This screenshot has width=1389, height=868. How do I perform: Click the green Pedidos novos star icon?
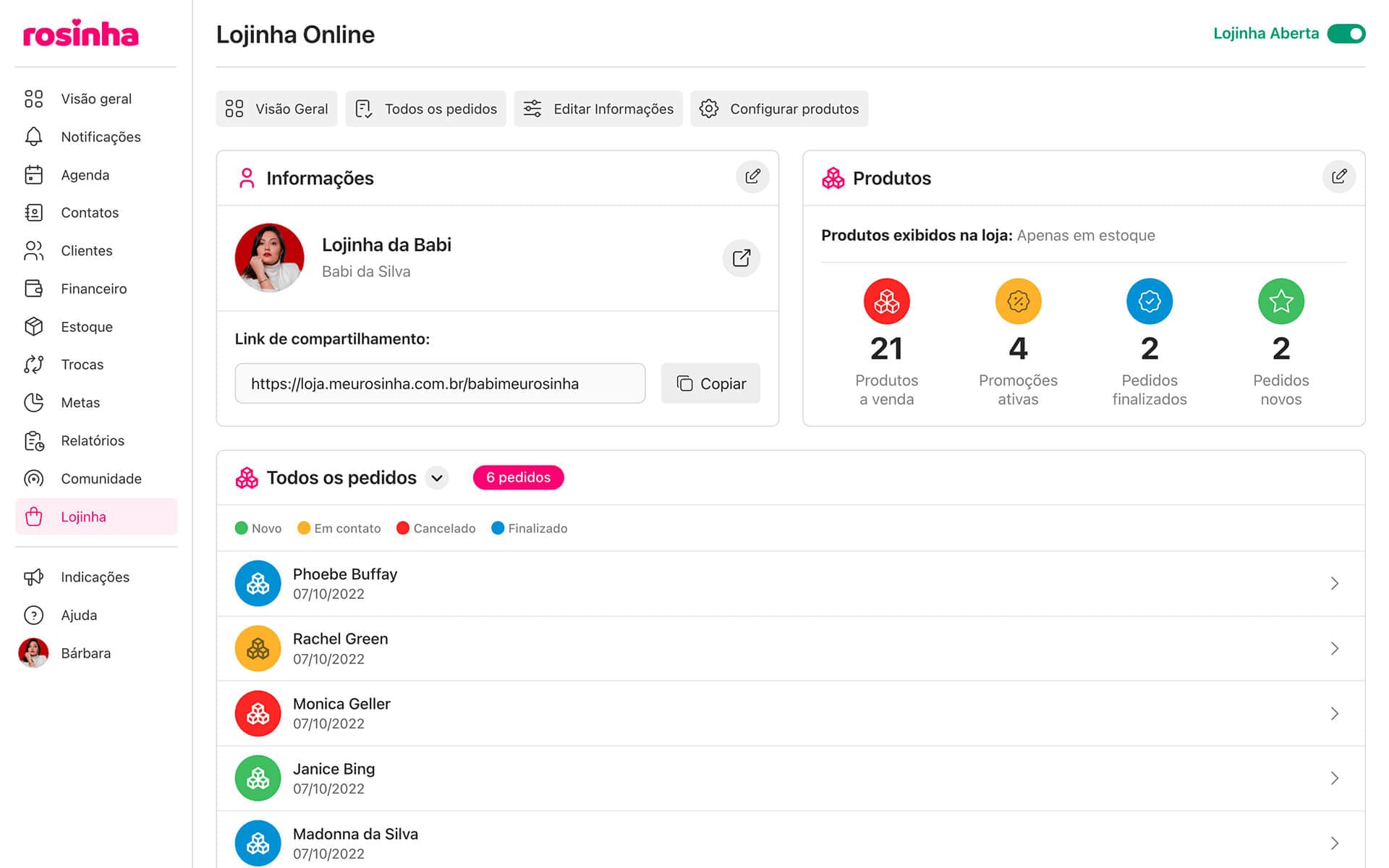coord(1280,301)
